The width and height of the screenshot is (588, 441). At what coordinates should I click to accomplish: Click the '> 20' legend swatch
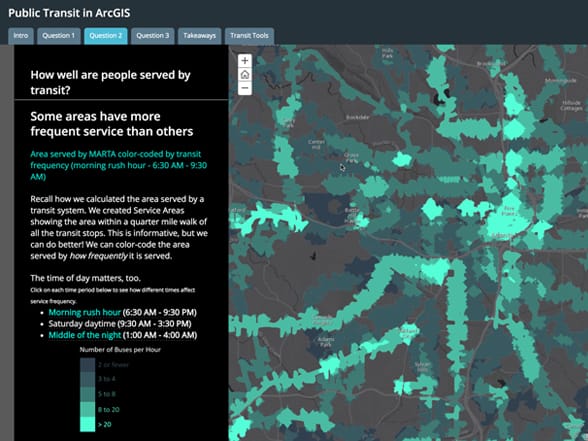[x=87, y=424]
